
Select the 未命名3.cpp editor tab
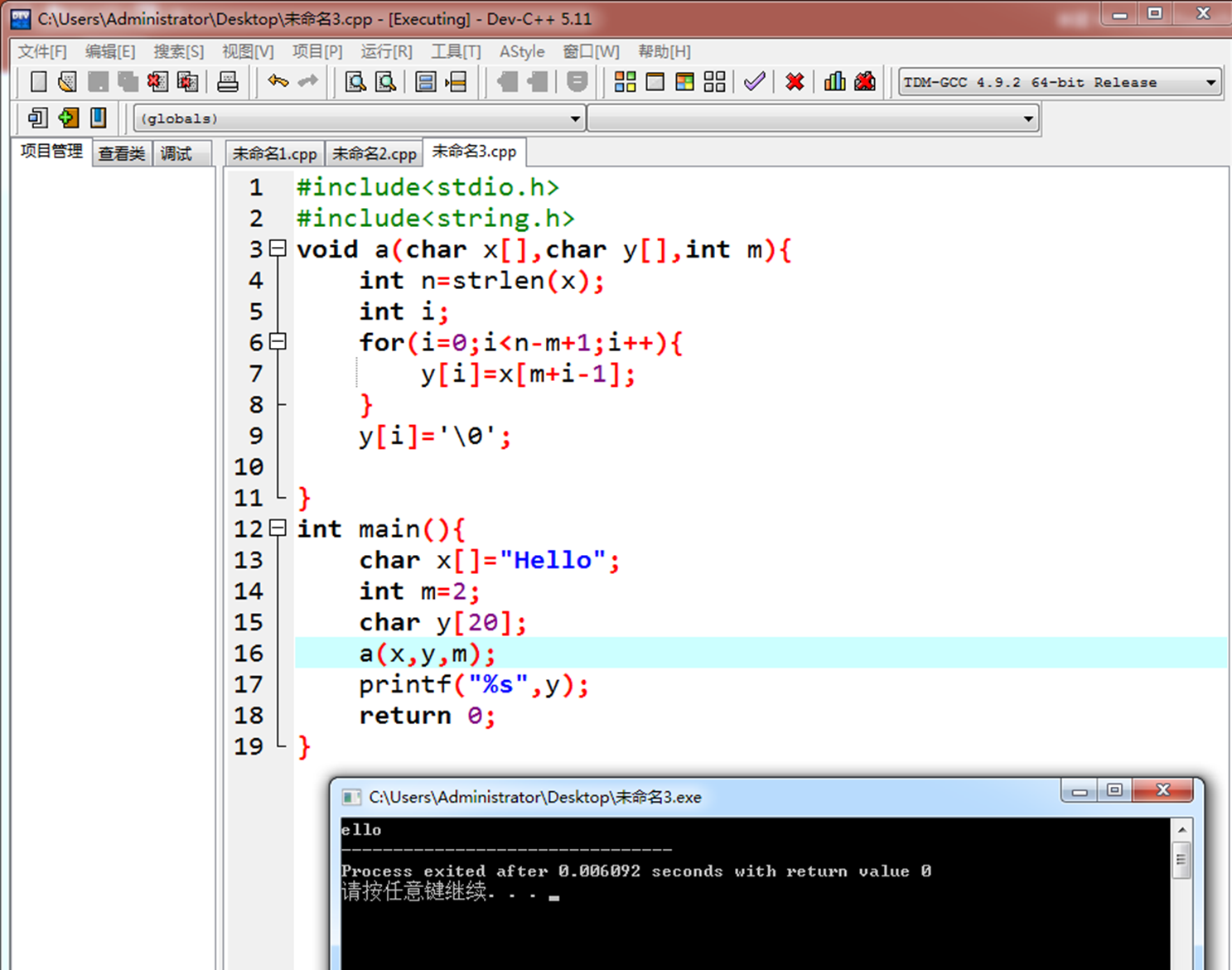click(x=474, y=152)
